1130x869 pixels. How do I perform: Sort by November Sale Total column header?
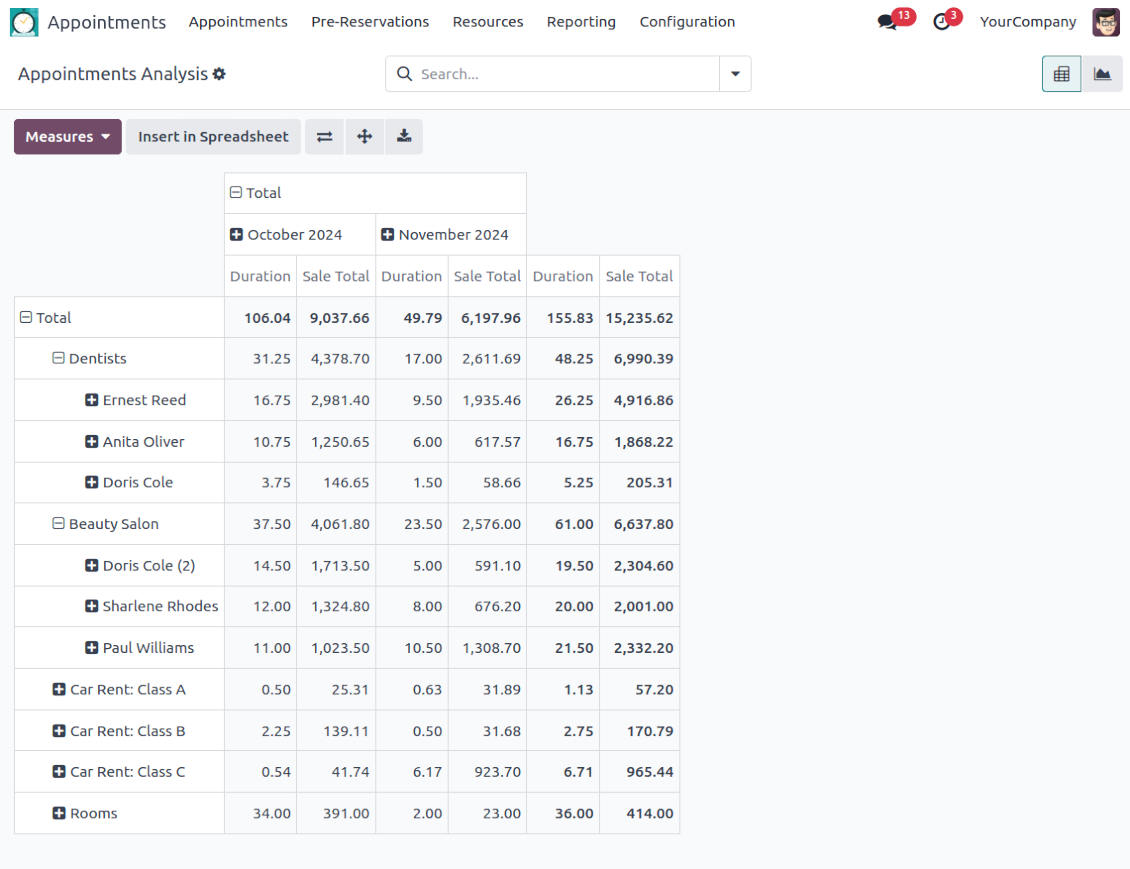coord(487,276)
